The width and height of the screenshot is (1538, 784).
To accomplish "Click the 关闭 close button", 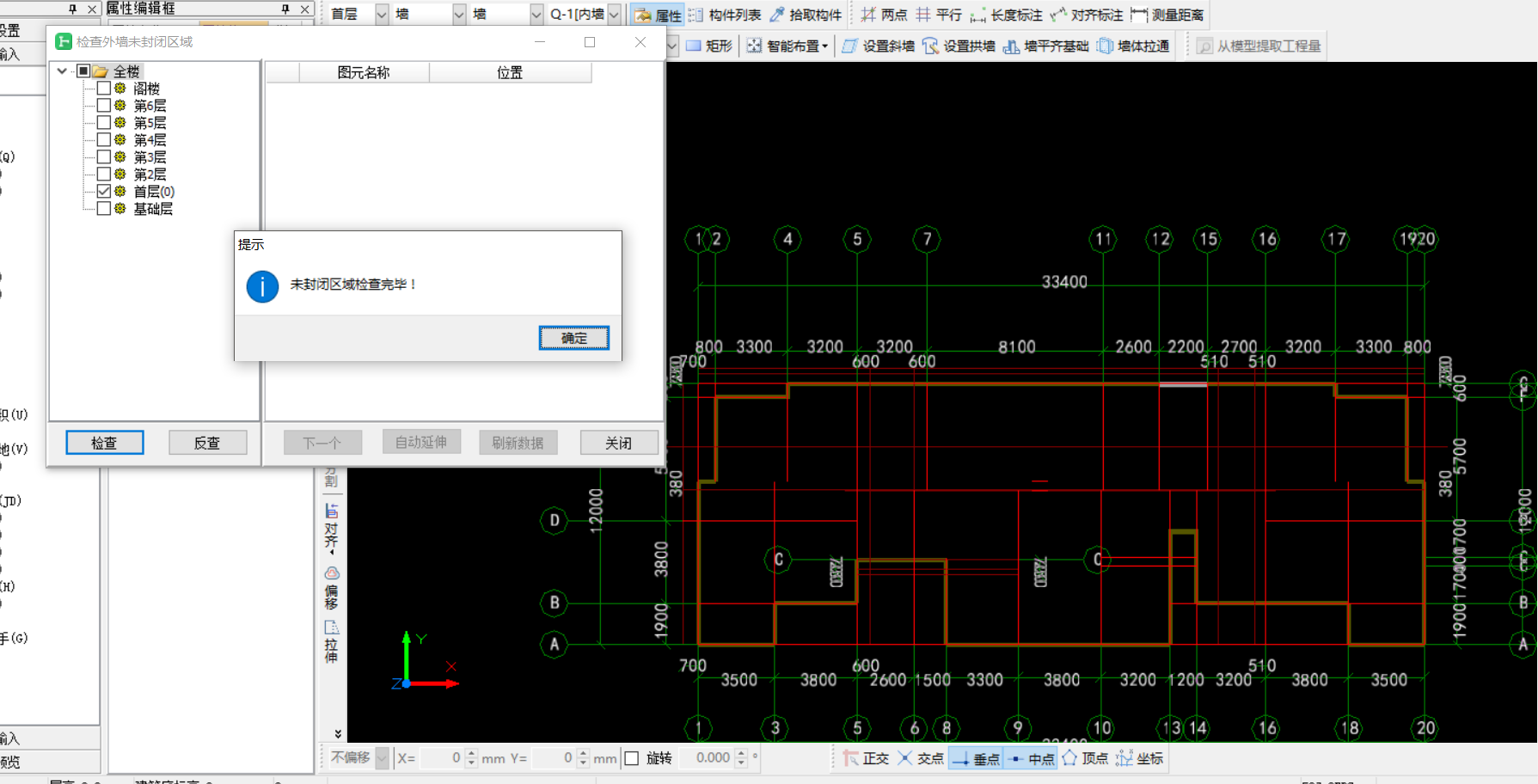I will [x=619, y=443].
